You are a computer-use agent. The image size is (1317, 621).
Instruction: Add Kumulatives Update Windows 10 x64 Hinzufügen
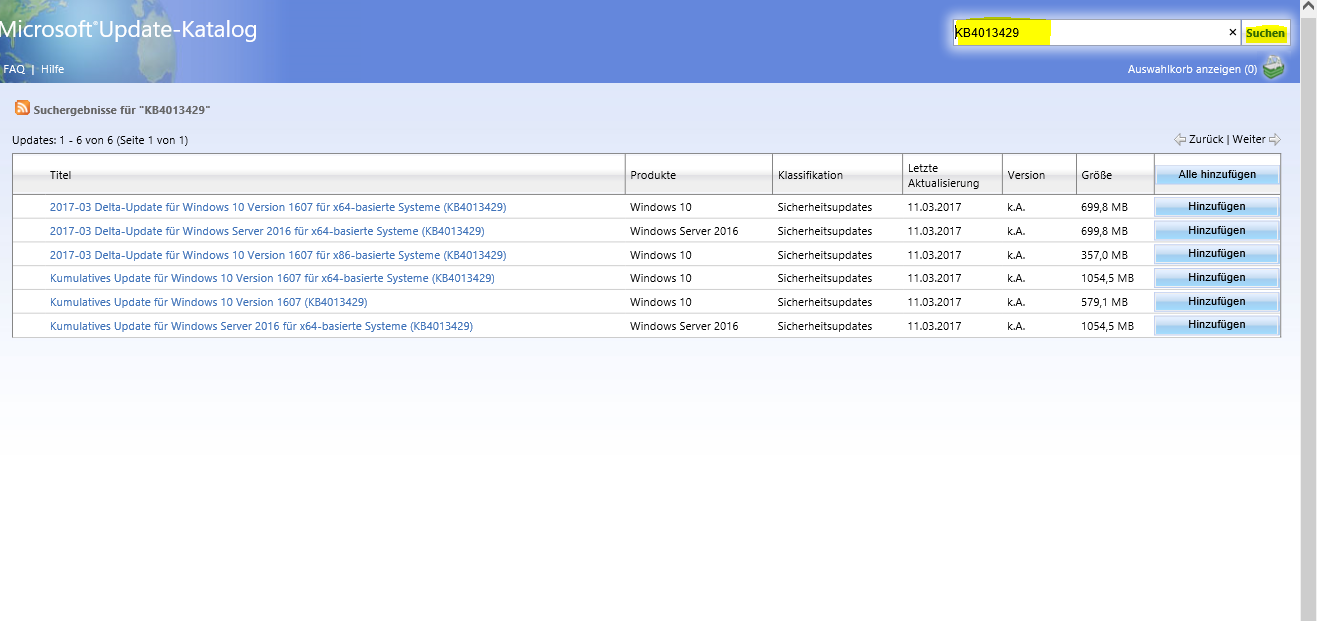pyautogui.click(x=1217, y=278)
